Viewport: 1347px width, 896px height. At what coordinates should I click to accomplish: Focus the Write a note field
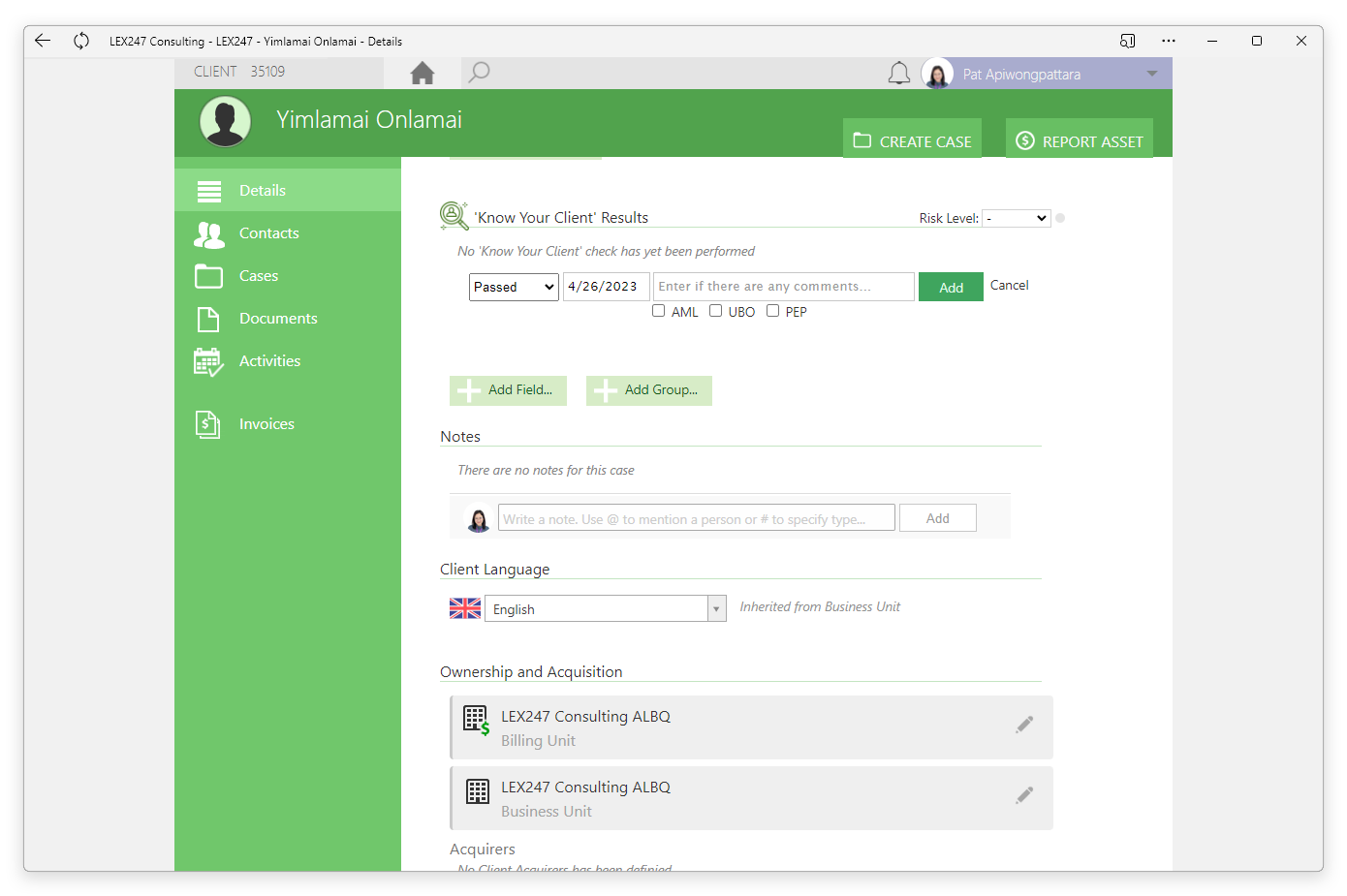click(697, 517)
